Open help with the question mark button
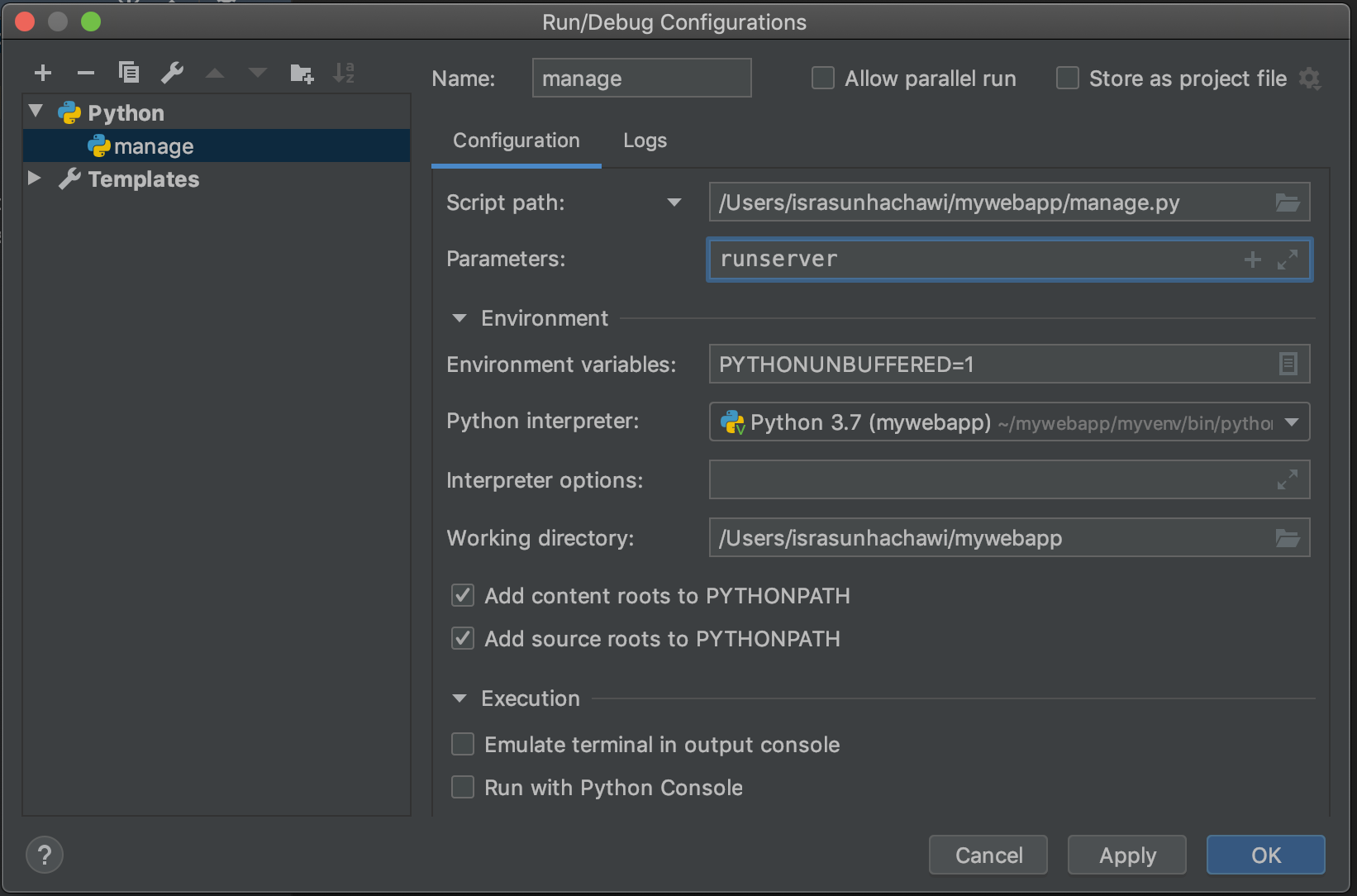 (x=44, y=855)
